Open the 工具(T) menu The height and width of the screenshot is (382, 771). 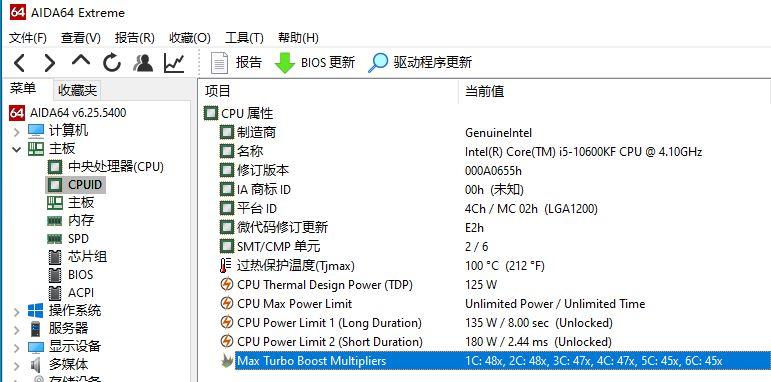(244, 38)
